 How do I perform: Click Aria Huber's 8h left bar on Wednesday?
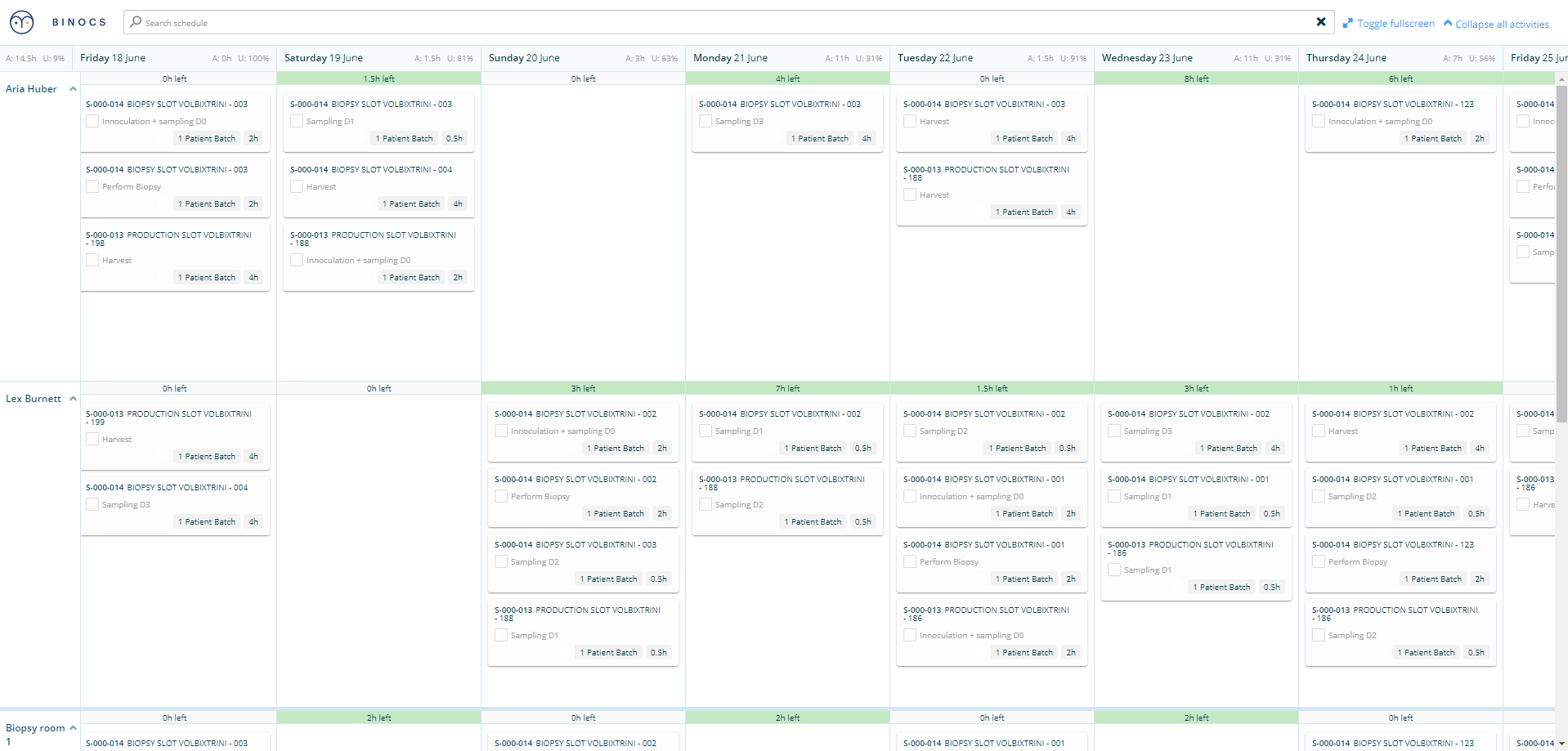[1196, 78]
